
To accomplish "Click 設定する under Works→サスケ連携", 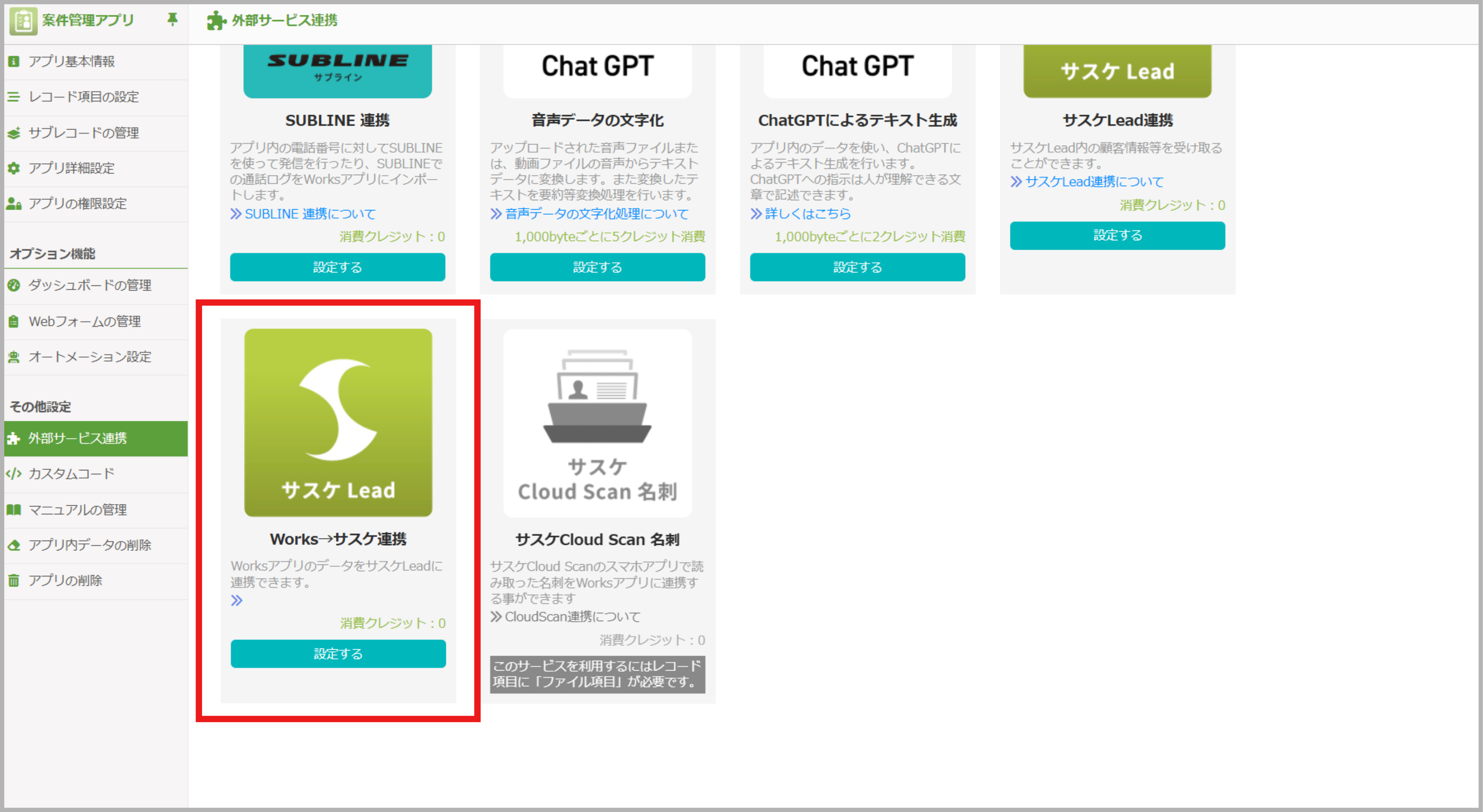I will 338,654.
